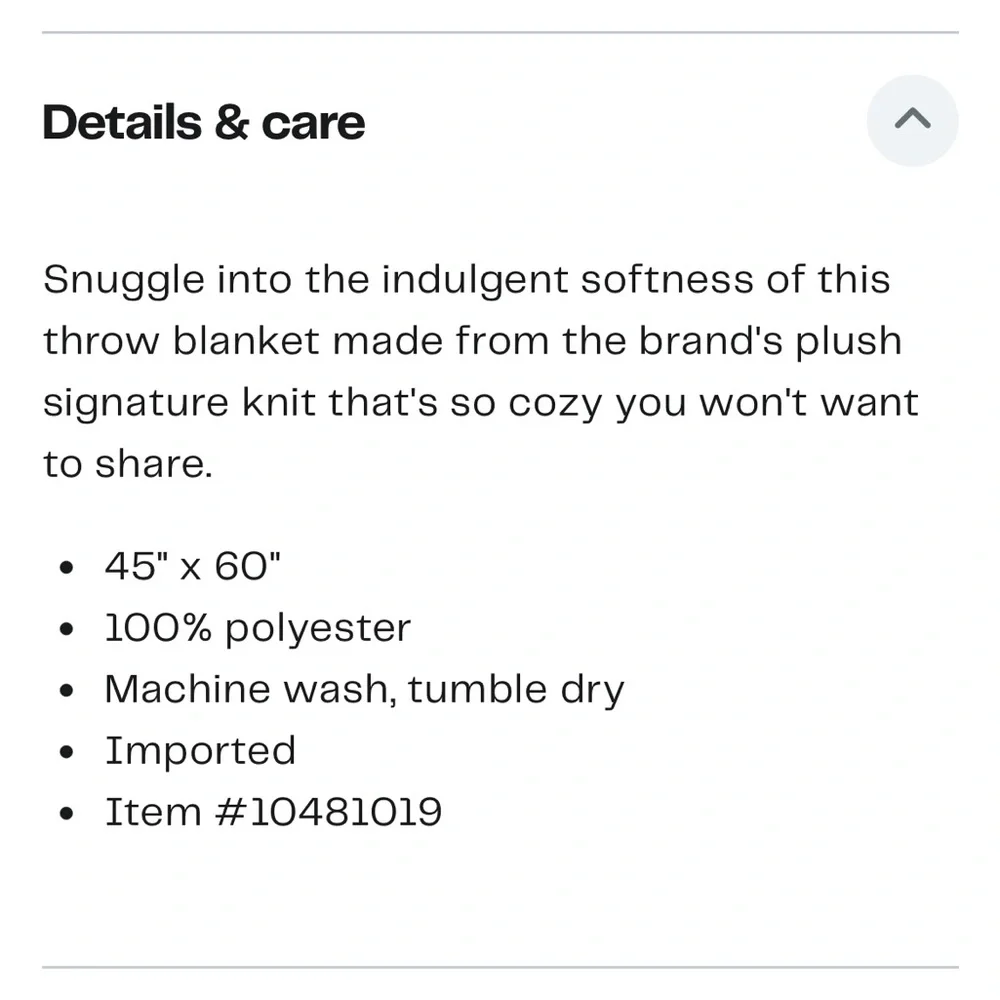This screenshot has height=1000, width=1000.
Task: Collapse the Details & care section chevron
Action: 912,121
